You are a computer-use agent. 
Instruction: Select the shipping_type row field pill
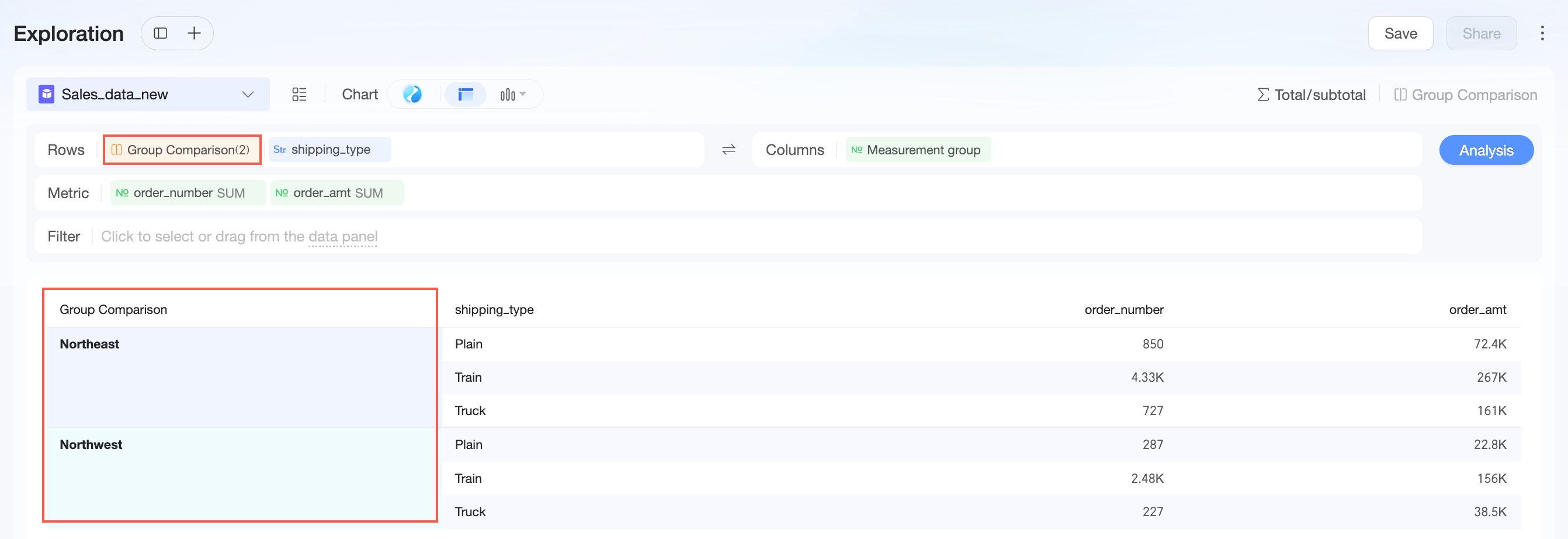[329, 150]
